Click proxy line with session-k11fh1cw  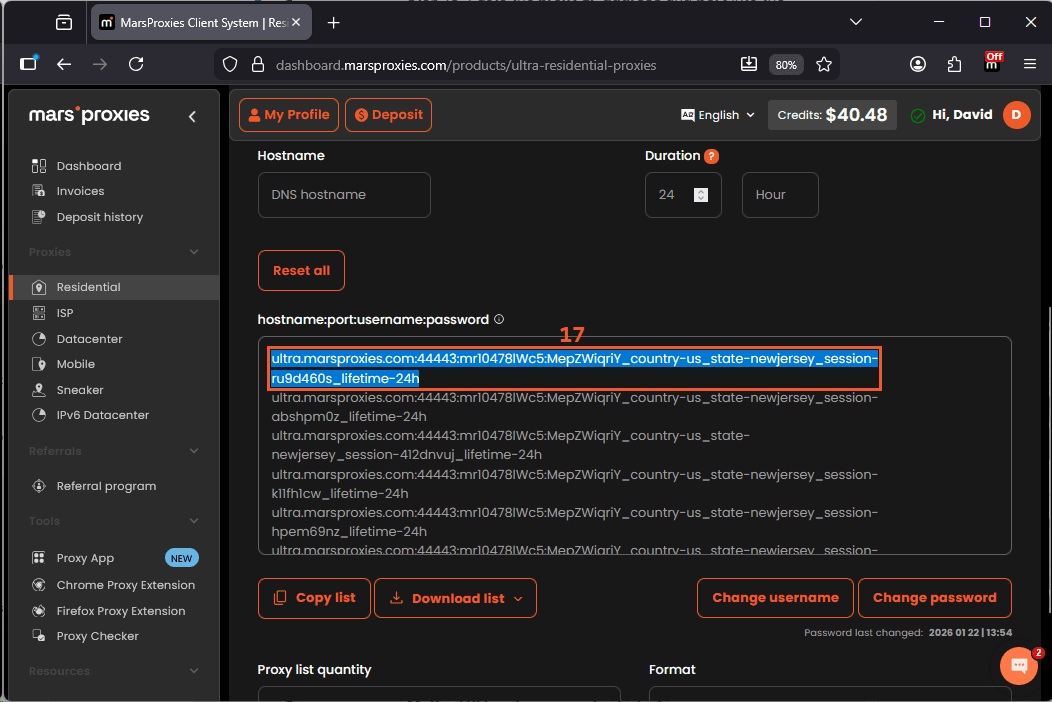tap(574, 484)
